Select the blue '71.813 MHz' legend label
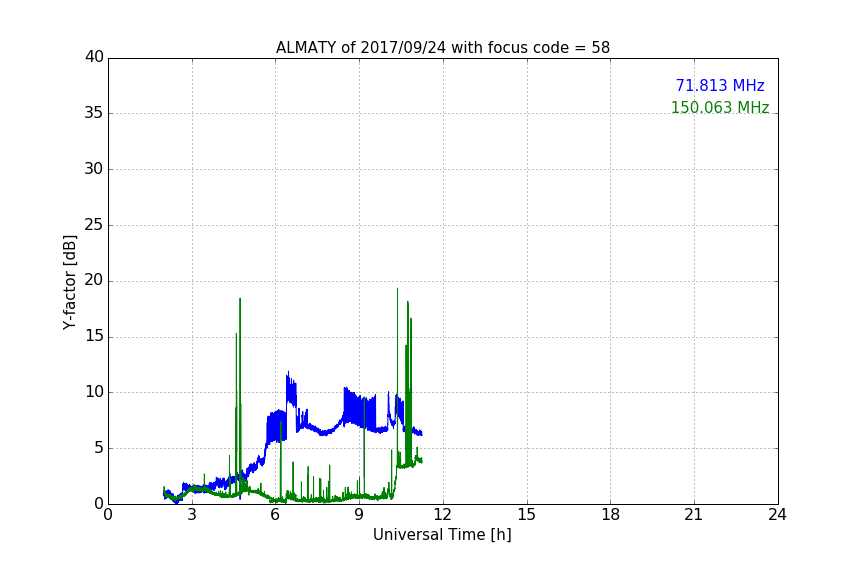 pos(720,85)
